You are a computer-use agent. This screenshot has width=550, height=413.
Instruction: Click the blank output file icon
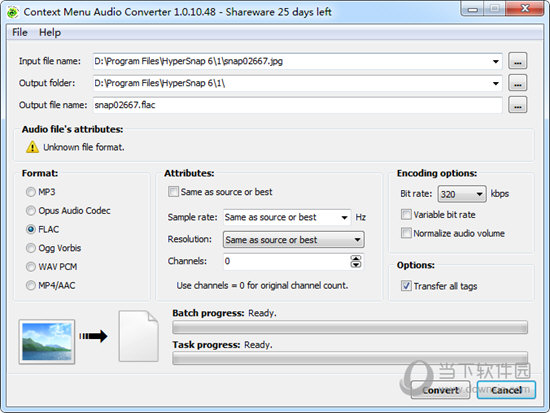(x=139, y=336)
